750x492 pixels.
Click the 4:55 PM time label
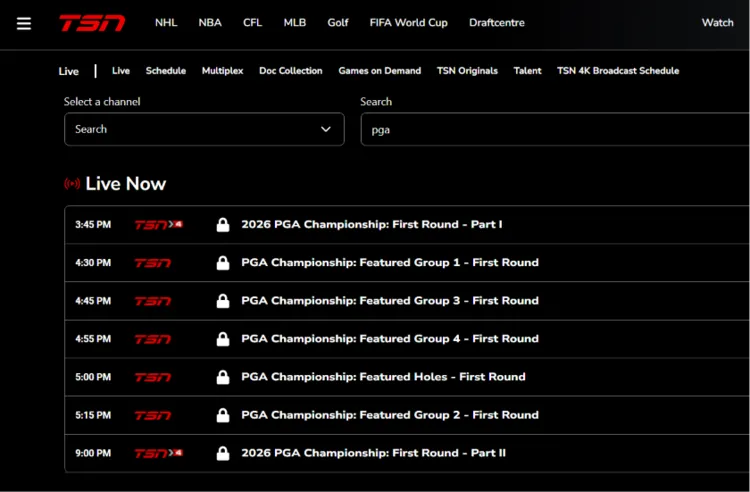[x=93, y=339]
